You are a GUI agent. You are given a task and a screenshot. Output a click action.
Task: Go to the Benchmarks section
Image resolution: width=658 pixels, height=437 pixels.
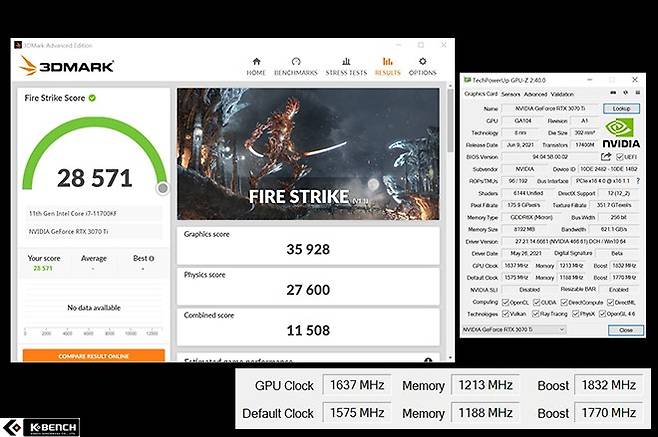pos(296,66)
